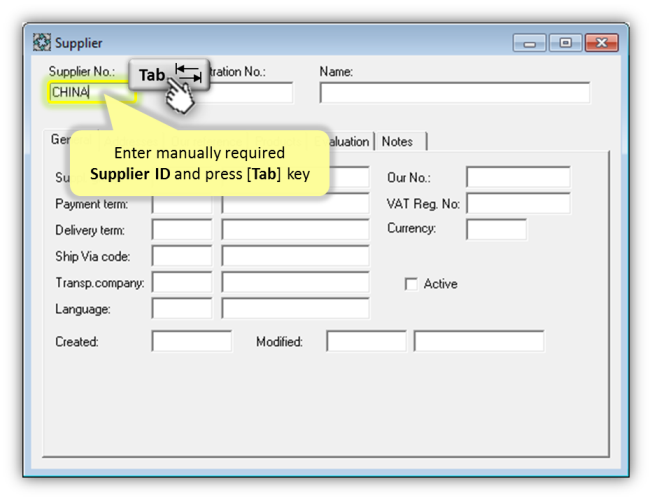Click the Currency: label
The height and width of the screenshot is (500, 652).
(x=411, y=228)
